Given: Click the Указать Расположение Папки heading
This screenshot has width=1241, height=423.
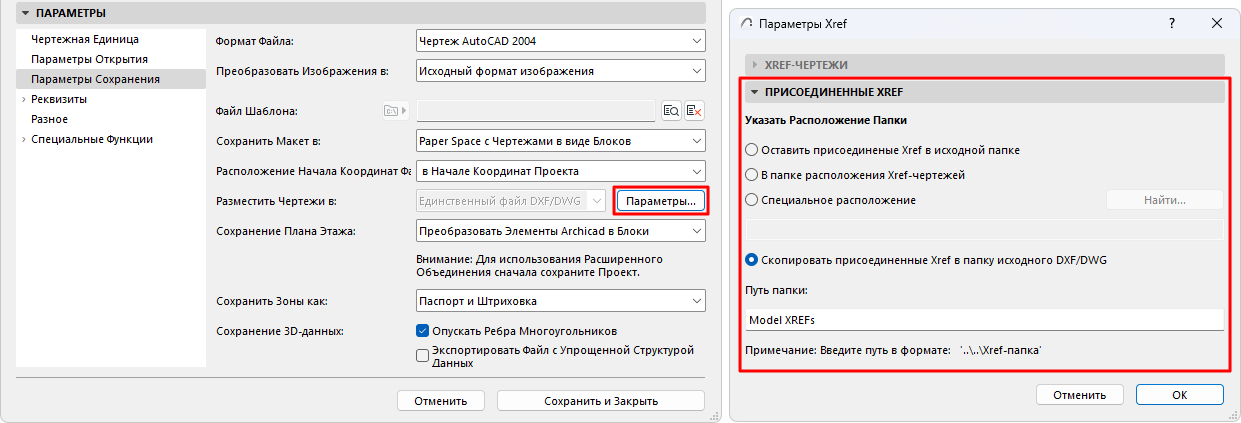Looking at the screenshot, I should click(x=826, y=120).
